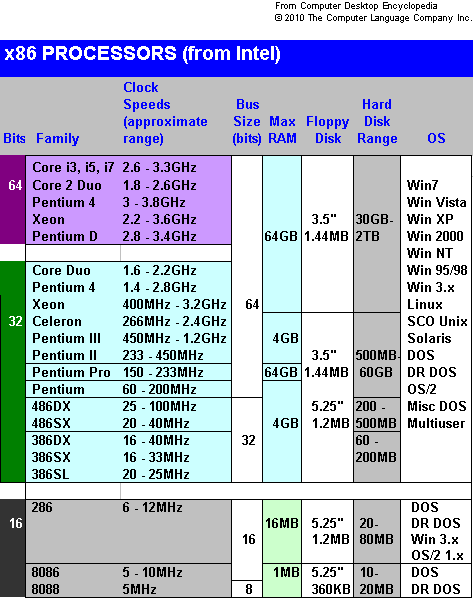Image resolution: width=473 pixels, height=602 pixels.
Task: Click Win Vista in the OS list
Action: point(437,202)
